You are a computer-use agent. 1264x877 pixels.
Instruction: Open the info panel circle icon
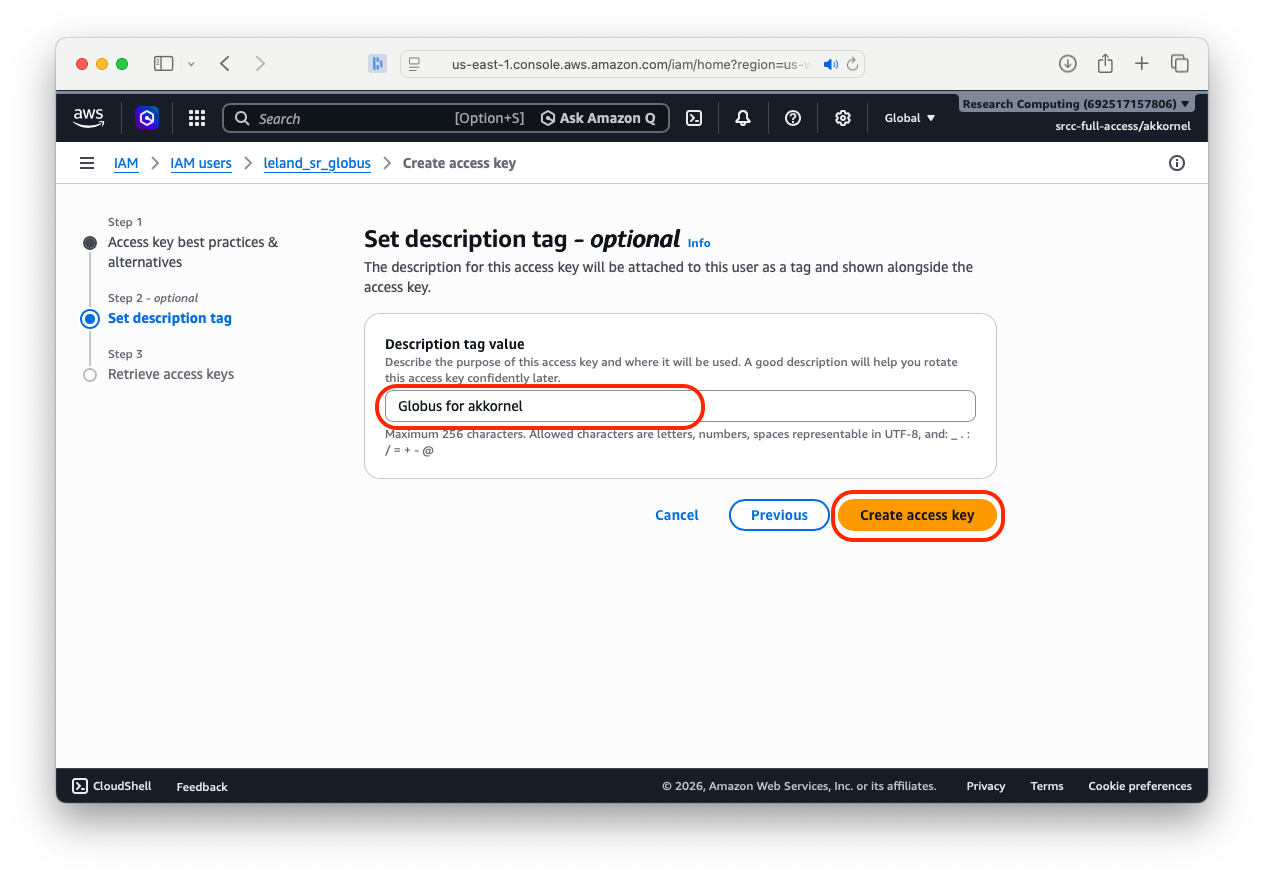[1177, 163]
